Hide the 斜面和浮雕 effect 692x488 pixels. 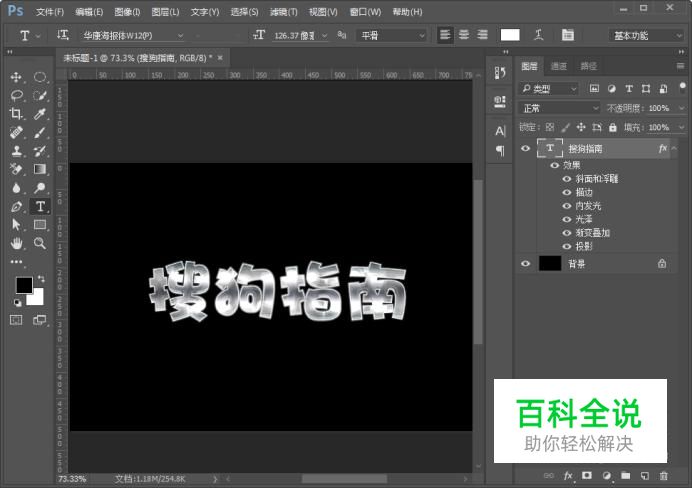tap(567, 179)
